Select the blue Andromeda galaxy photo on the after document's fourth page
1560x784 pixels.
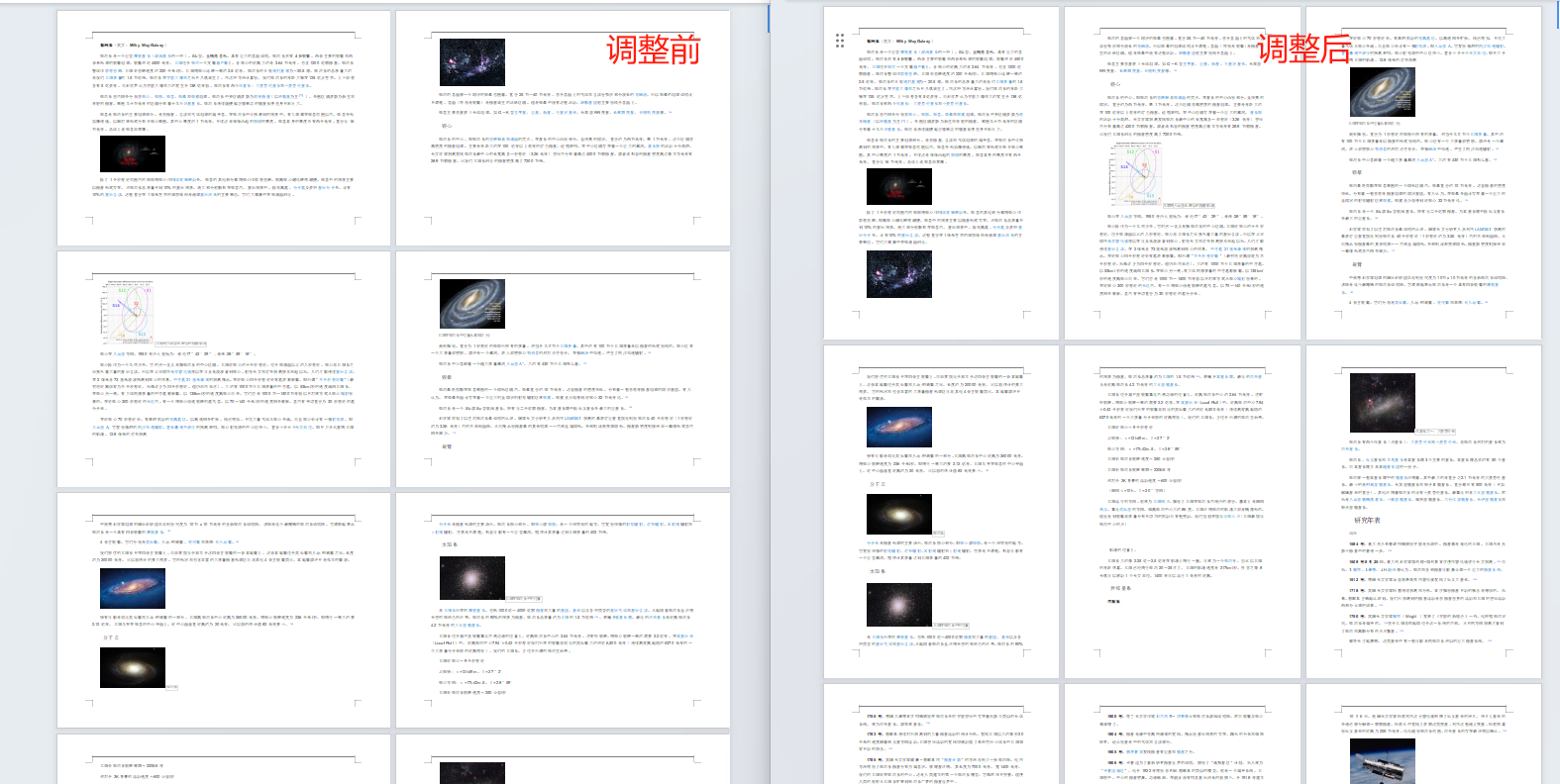[x=899, y=427]
